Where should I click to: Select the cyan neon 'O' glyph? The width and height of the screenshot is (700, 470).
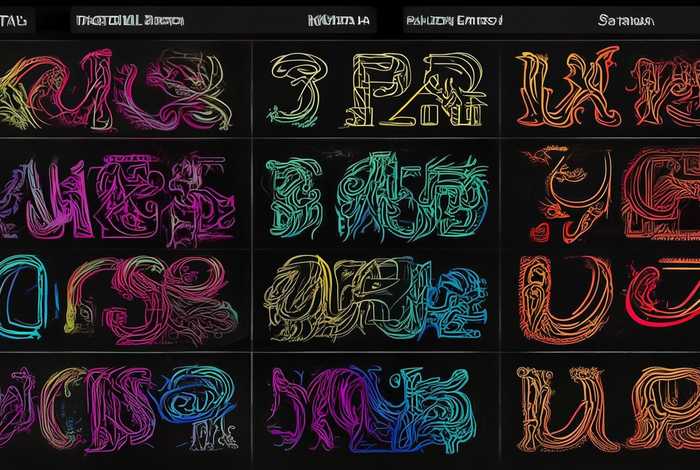(x=30, y=295)
